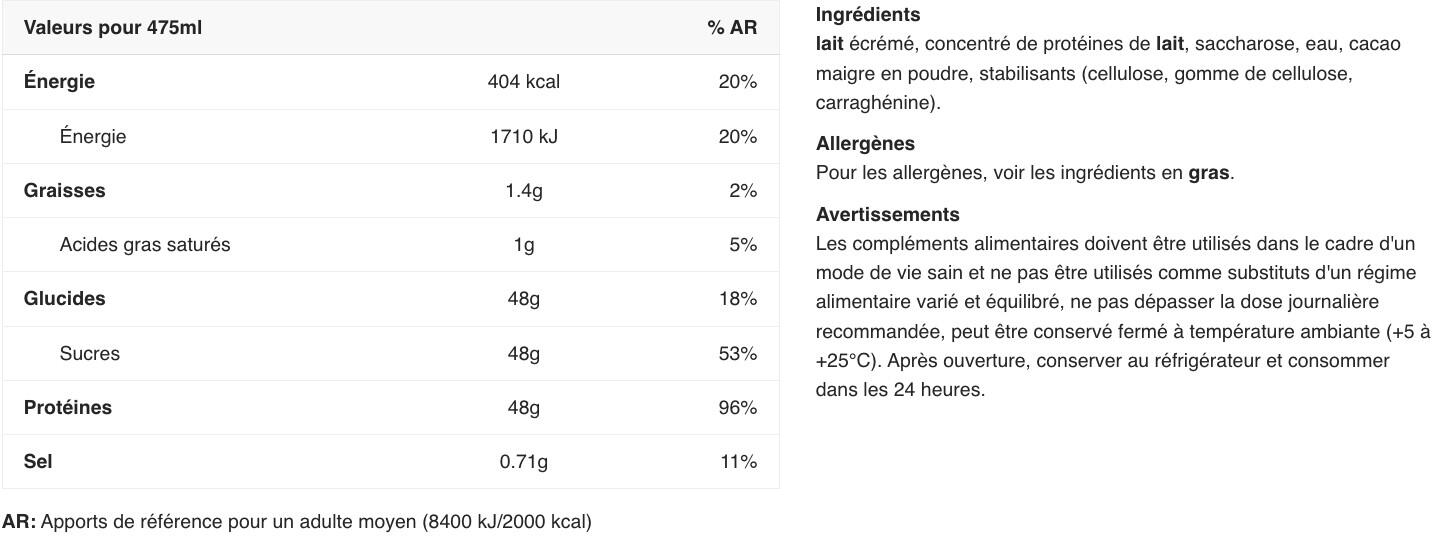Select the 18% carbohydrate percentage
The height and width of the screenshot is (544, 1442).
[738, 299]
